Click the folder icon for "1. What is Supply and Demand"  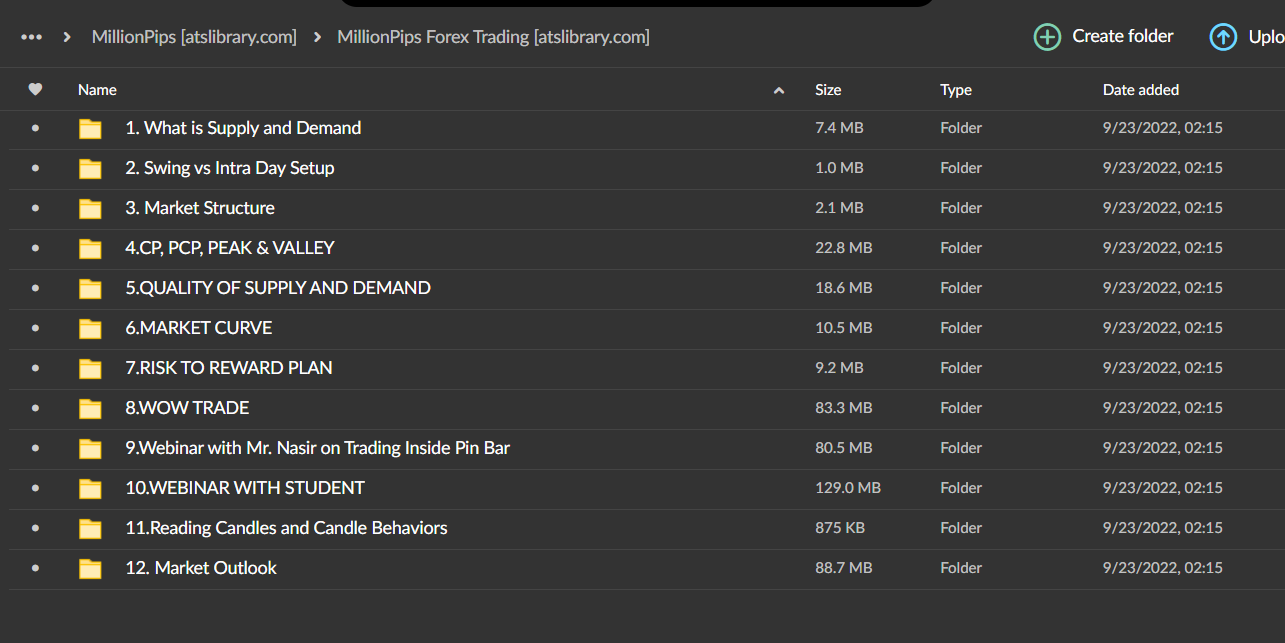(x=90, y=128)
